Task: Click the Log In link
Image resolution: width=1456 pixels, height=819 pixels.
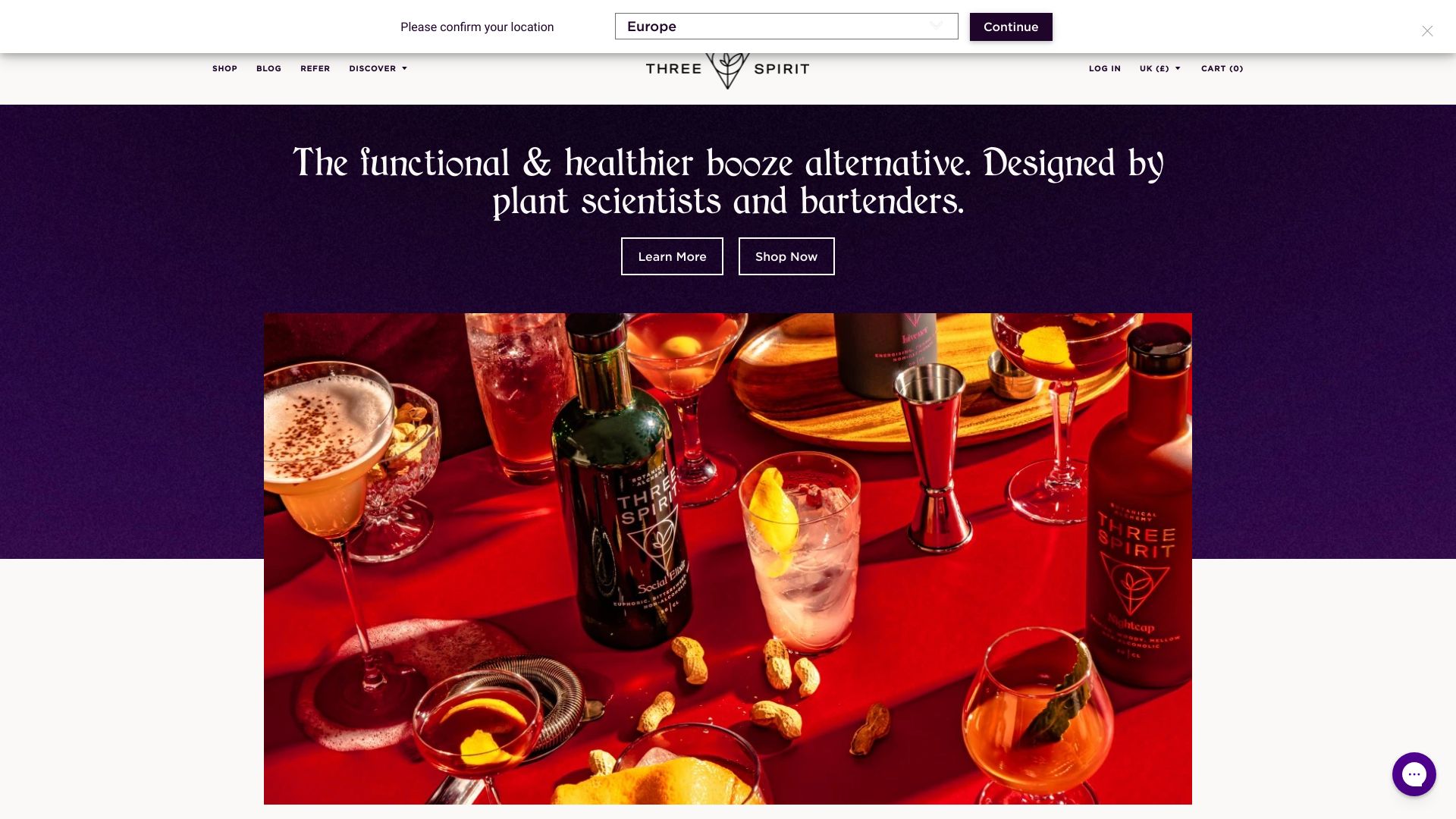Action: 1104,68
